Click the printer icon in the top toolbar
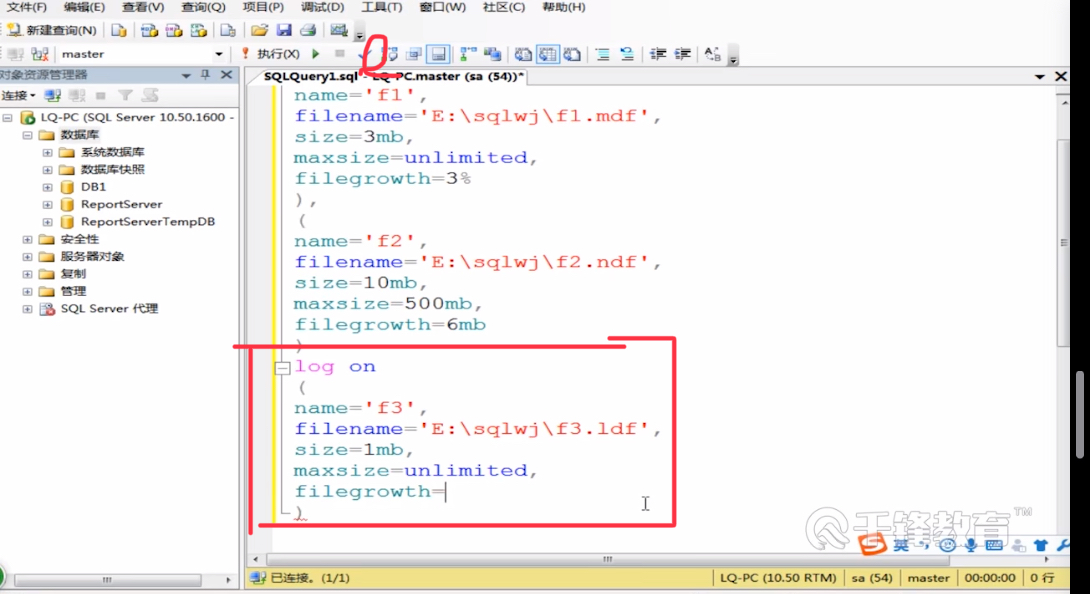This screenshot has height=594, width=1090. (308, 30)
